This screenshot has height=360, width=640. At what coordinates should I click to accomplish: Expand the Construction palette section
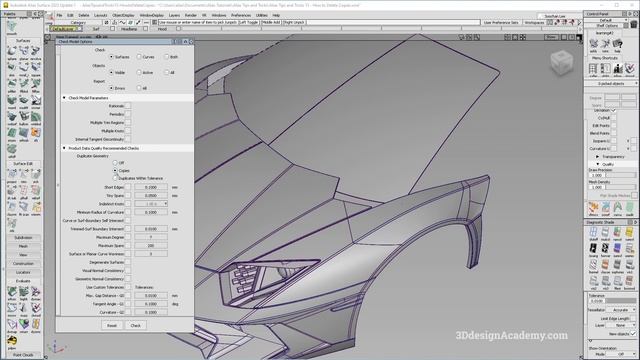pyautogui.click(x=23, y=263)
